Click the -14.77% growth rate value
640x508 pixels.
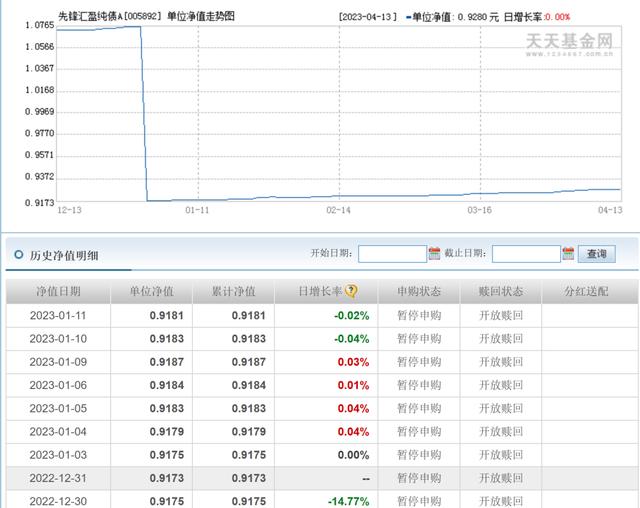point(349,501)
